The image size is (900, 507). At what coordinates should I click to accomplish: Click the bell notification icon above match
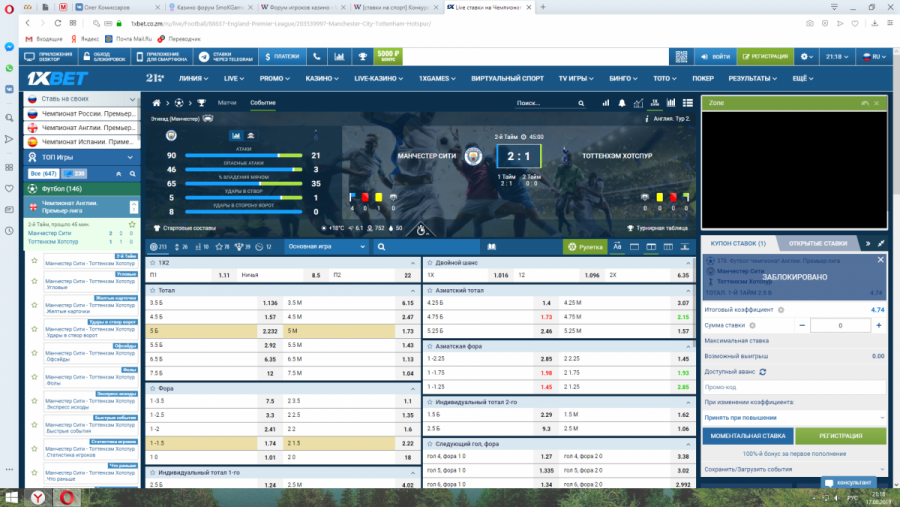coord(620,102)
